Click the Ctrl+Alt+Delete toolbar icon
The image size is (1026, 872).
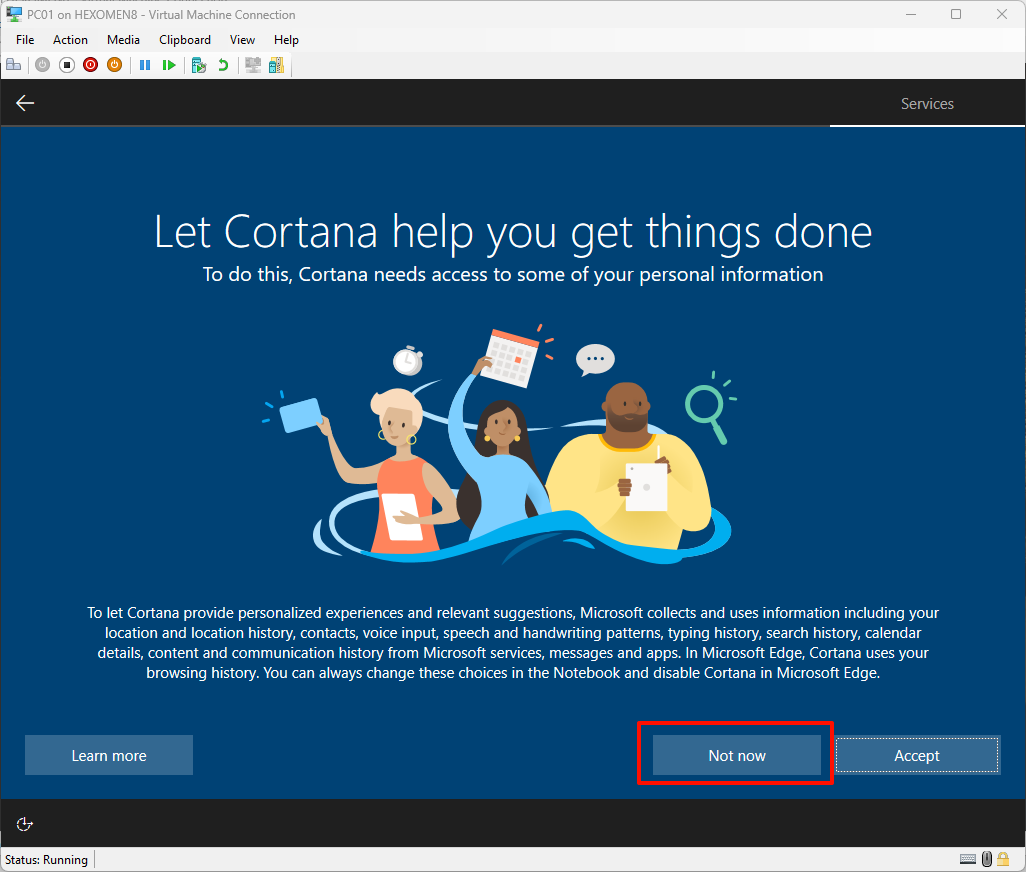[x=14, y=65]
